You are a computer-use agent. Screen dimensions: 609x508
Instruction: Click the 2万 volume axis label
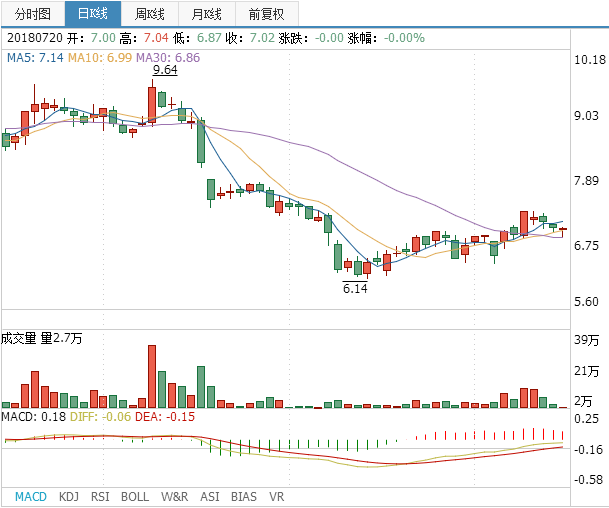point(583,401)
